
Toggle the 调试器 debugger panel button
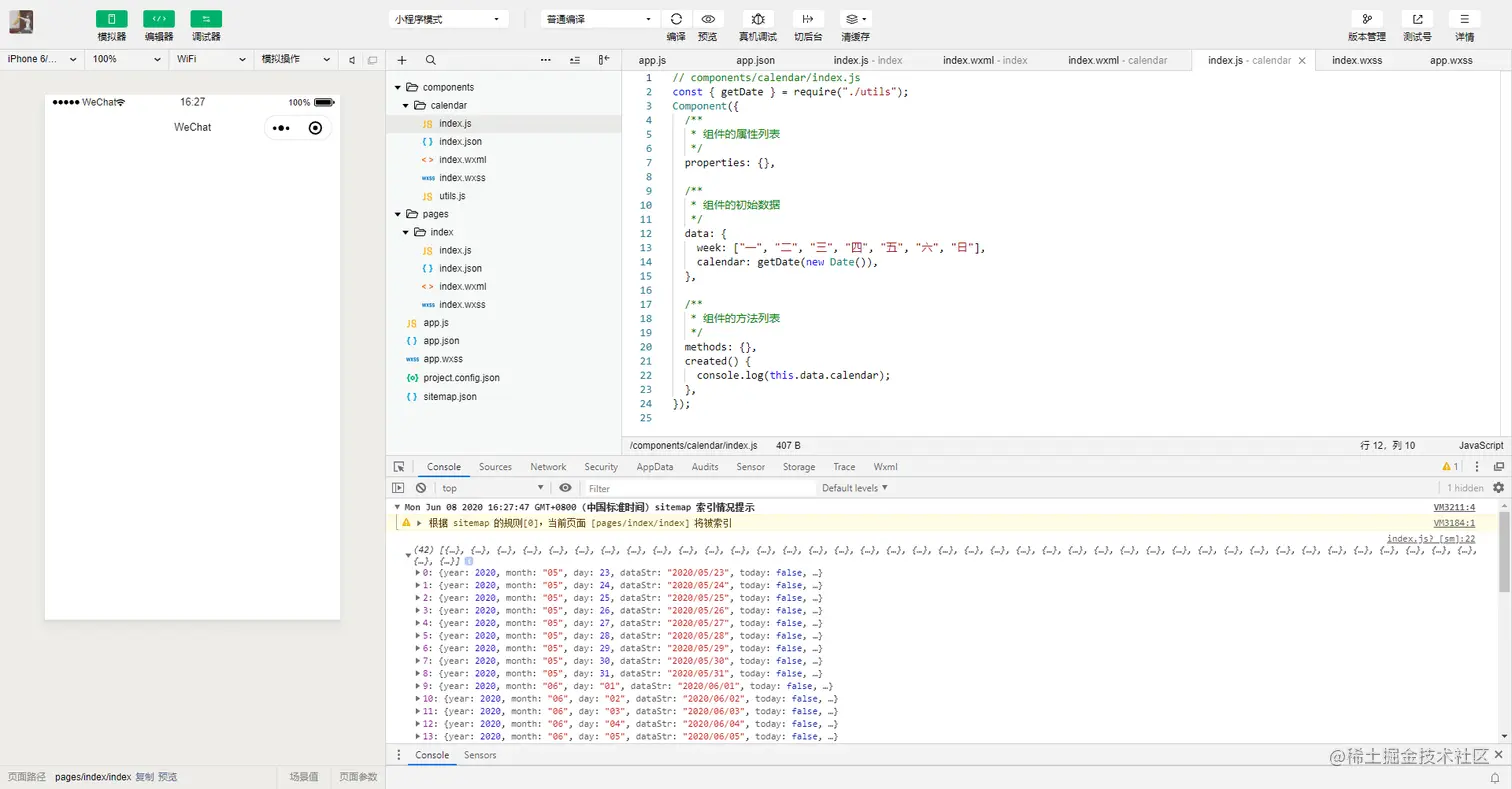(x=206, y=19)
